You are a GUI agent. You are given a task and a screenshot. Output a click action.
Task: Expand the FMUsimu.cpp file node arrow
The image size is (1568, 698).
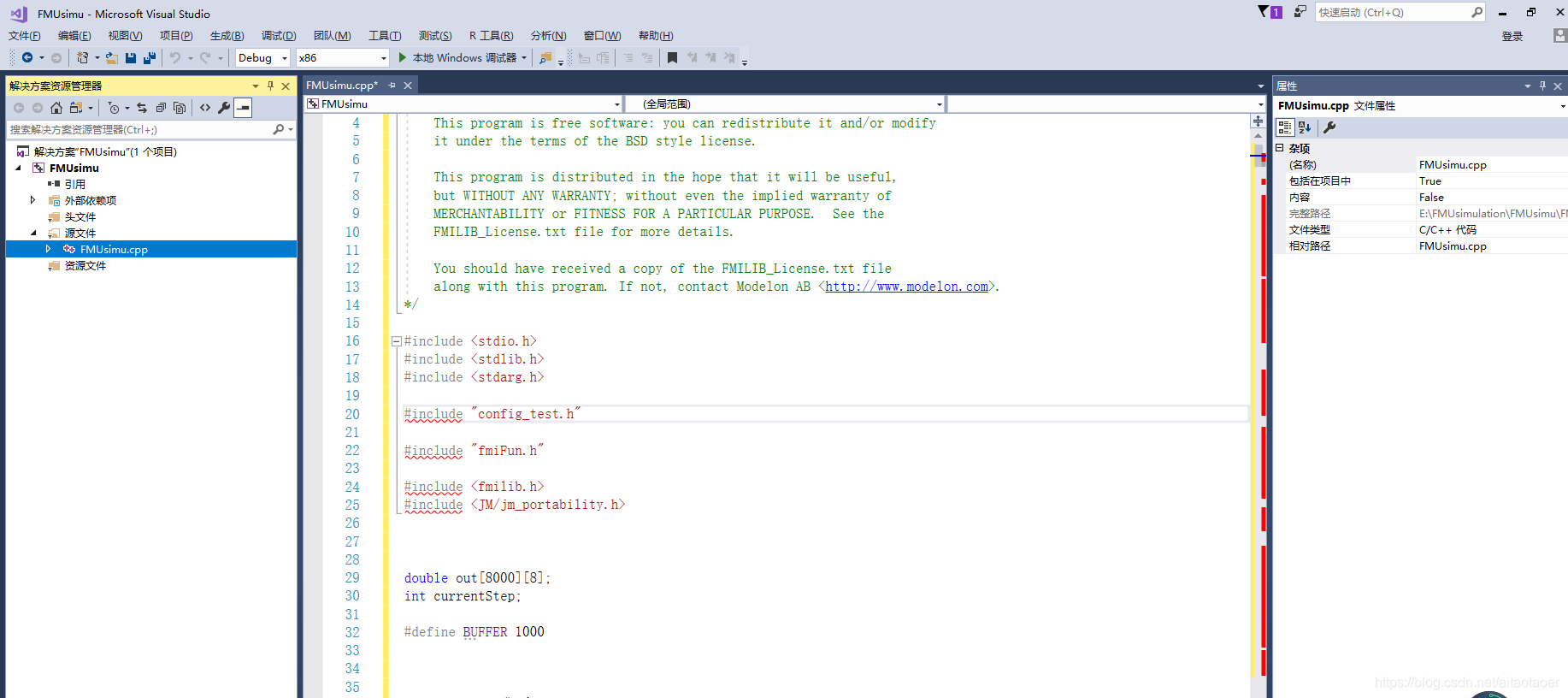tap(49, 249)
